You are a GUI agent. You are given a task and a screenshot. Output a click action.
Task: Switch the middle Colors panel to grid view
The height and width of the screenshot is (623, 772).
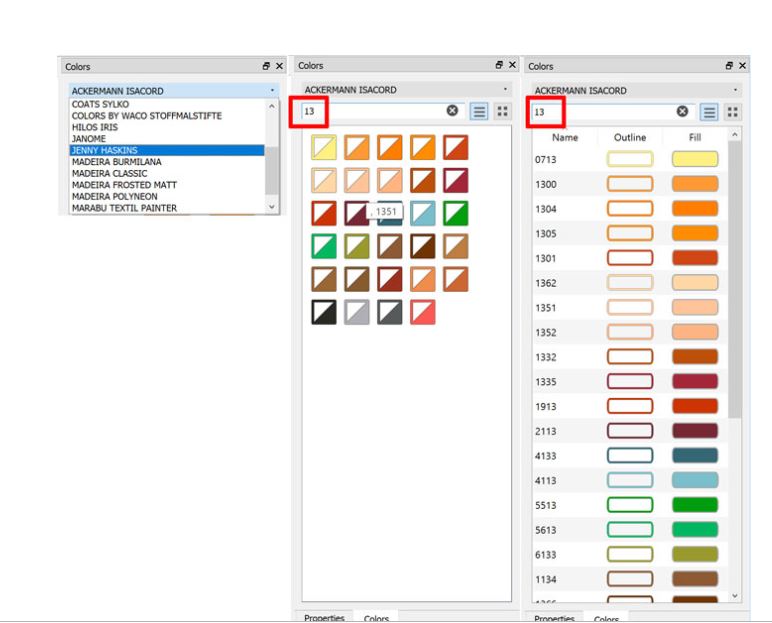coord(503,111)
